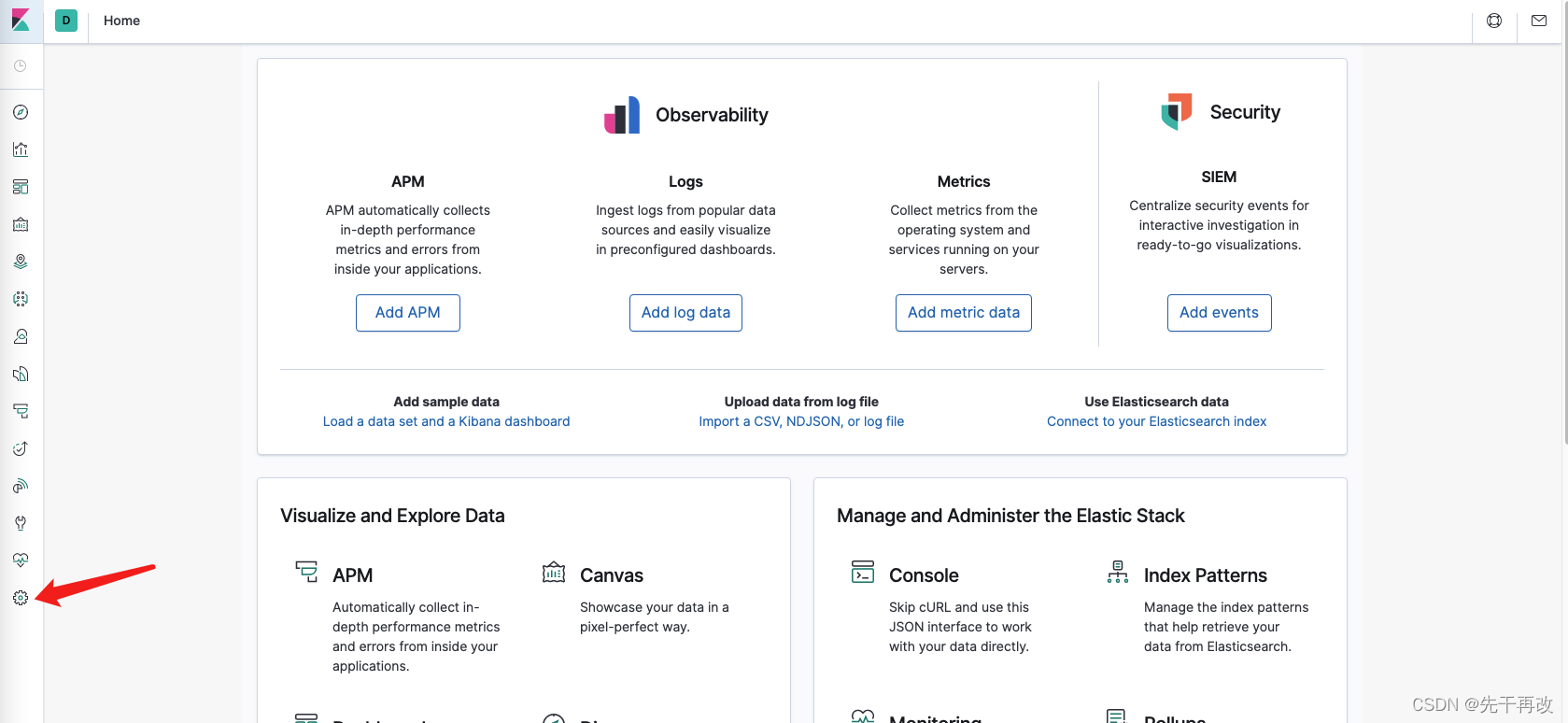Click the Add log data button
The image size is (1568, 723).
point(685,313)
